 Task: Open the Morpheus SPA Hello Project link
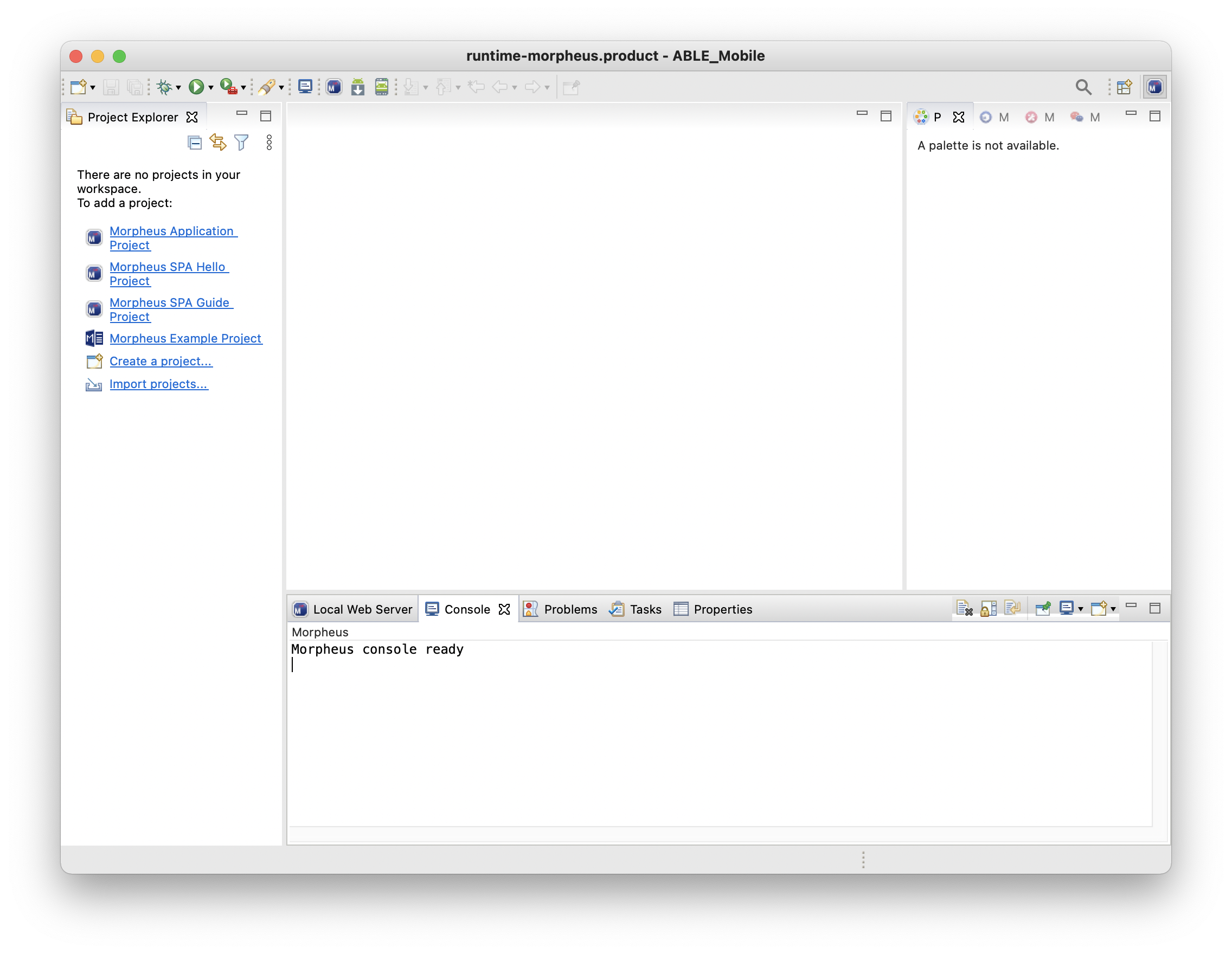(x=169, y=273)
